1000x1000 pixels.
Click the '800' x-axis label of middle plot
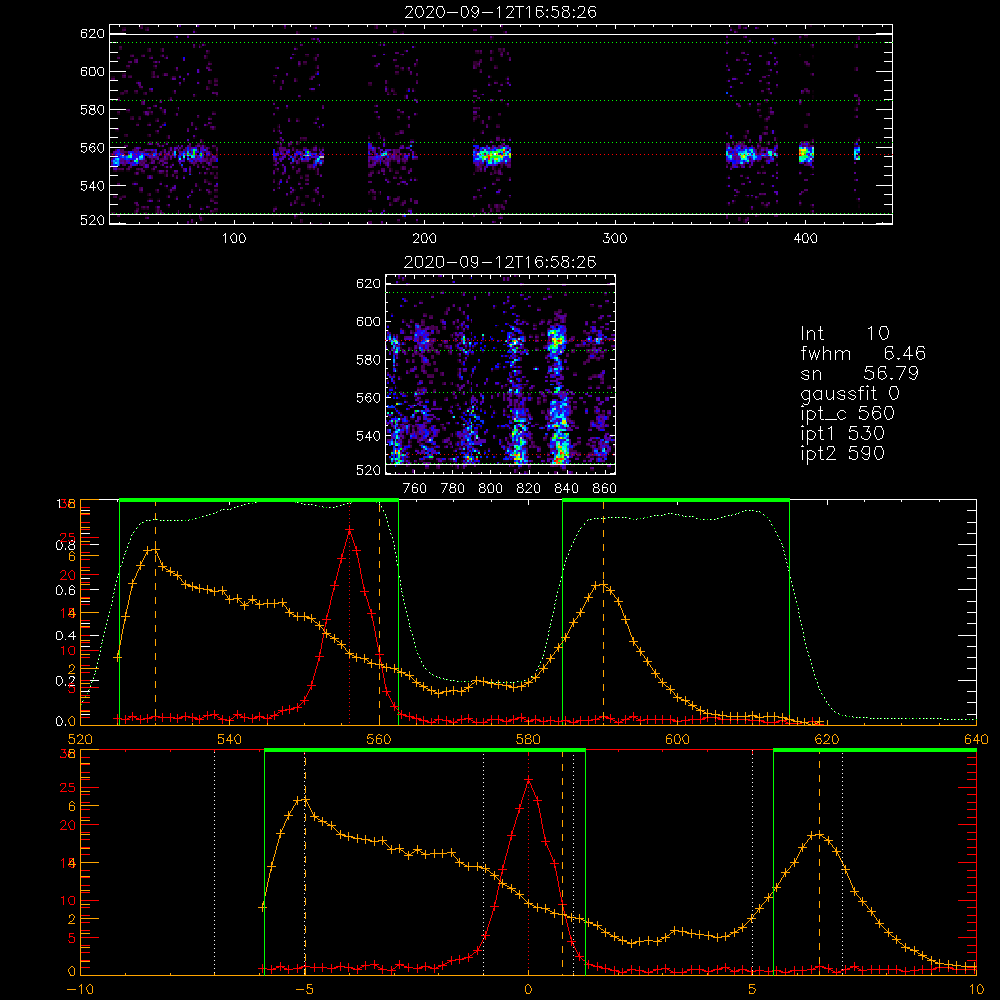tap(490, 489)
